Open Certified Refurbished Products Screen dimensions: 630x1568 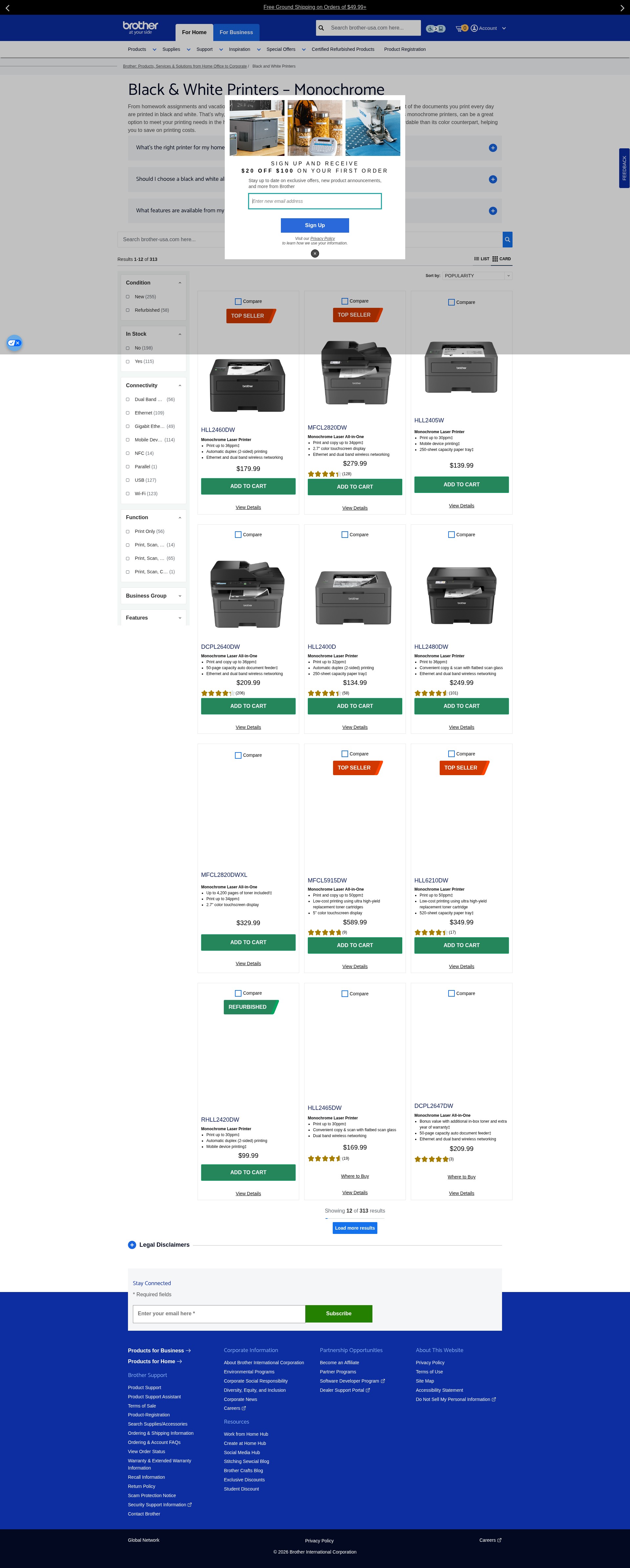pyautogui.click(x=343, y=49)
